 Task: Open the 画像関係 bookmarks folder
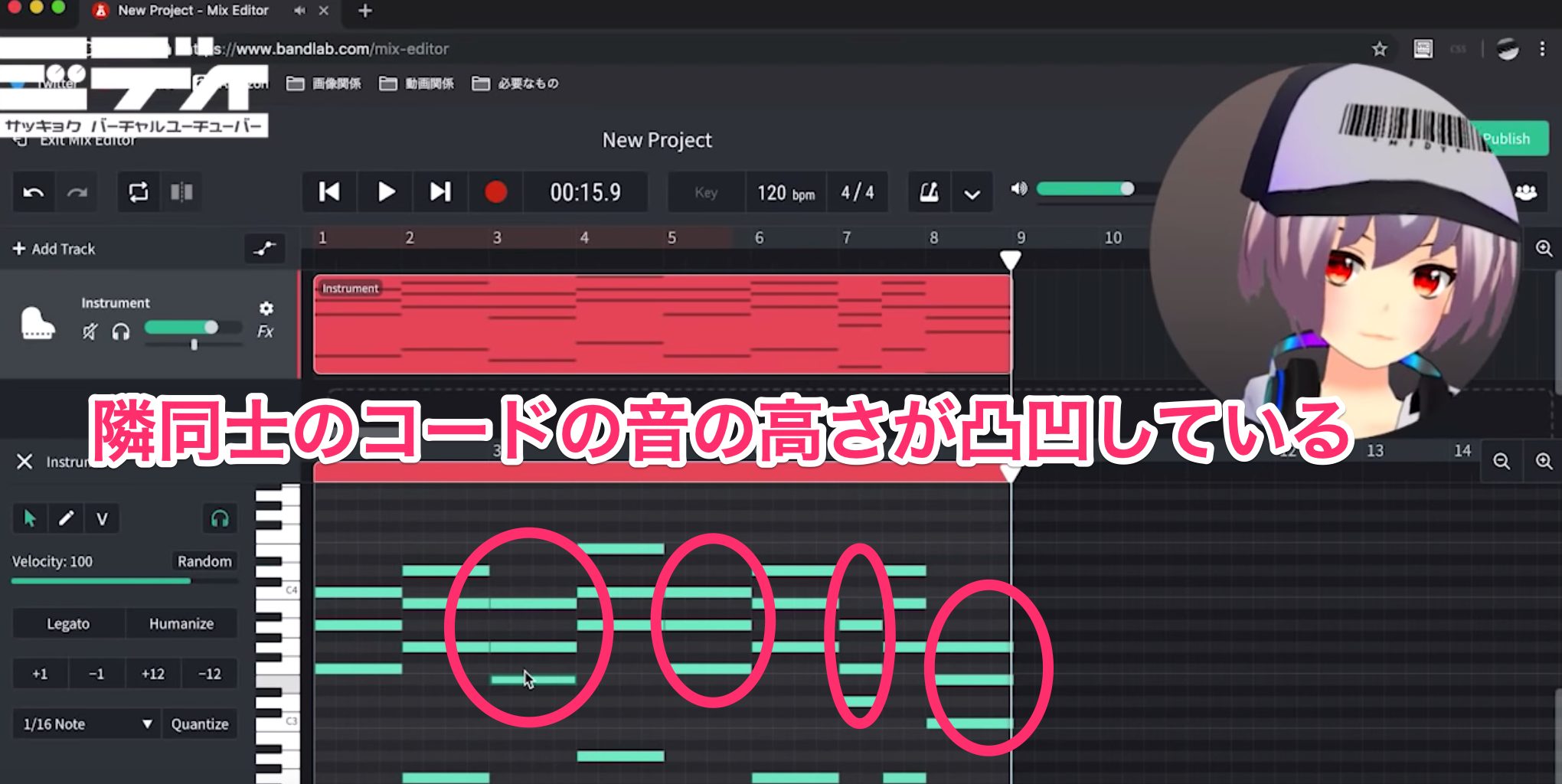(324, 83)
